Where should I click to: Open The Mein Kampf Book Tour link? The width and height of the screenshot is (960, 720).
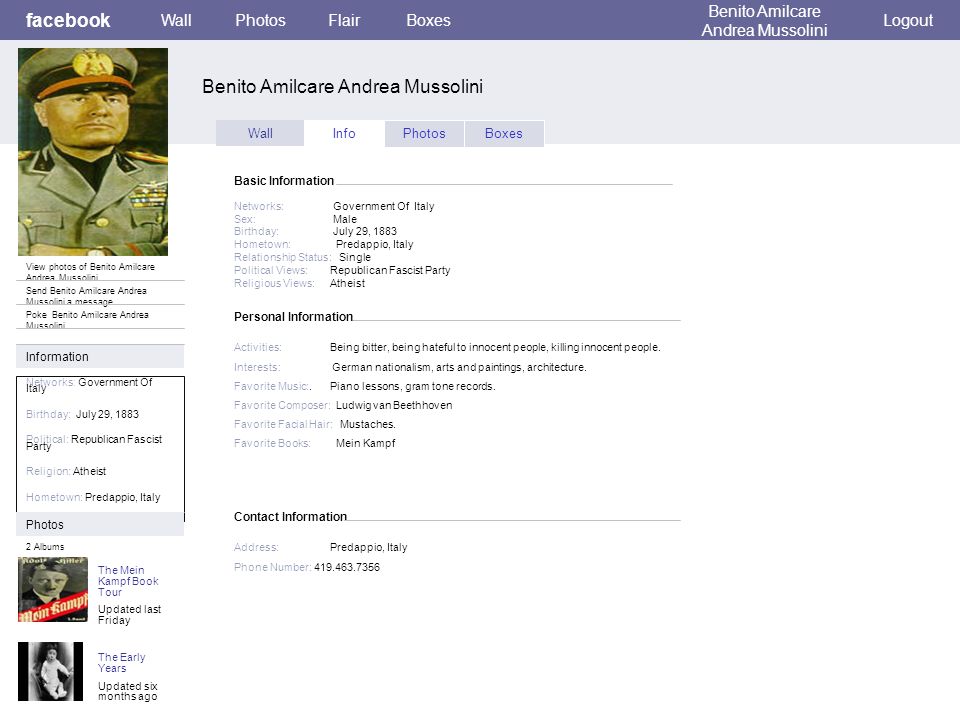pos(128,581)
